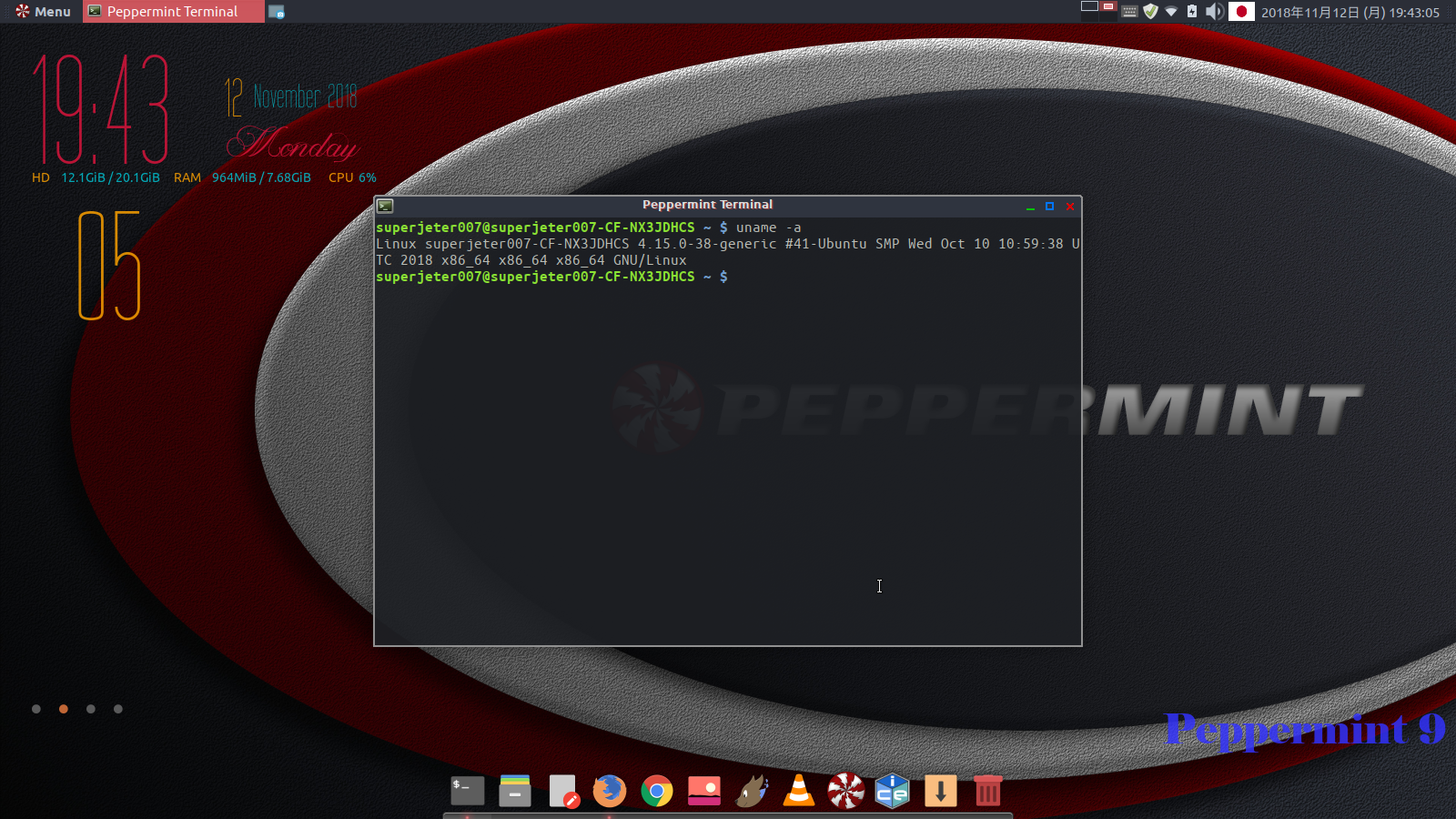Screen dimensions: 1456x819
Task: Click the 'uname -a' command text
Action: tap(769, 227)
